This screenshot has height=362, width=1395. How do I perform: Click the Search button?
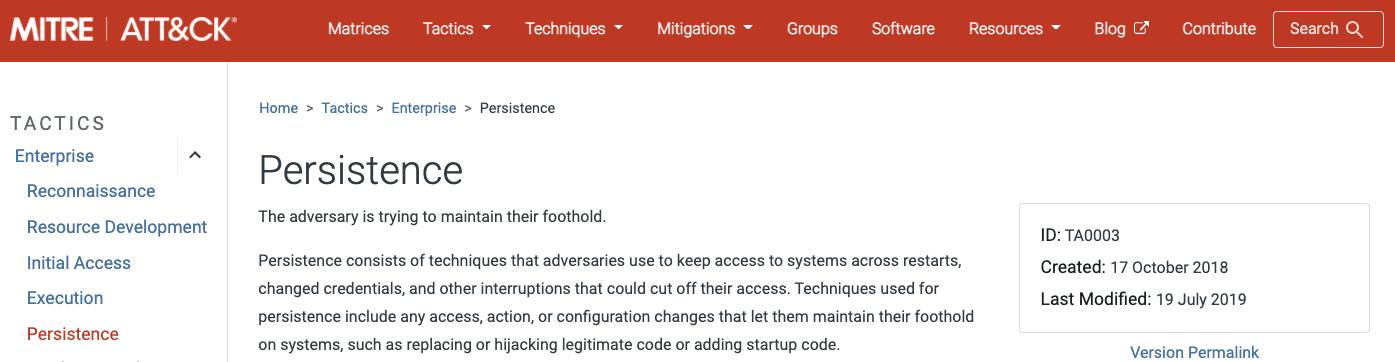click(1327, 29)
